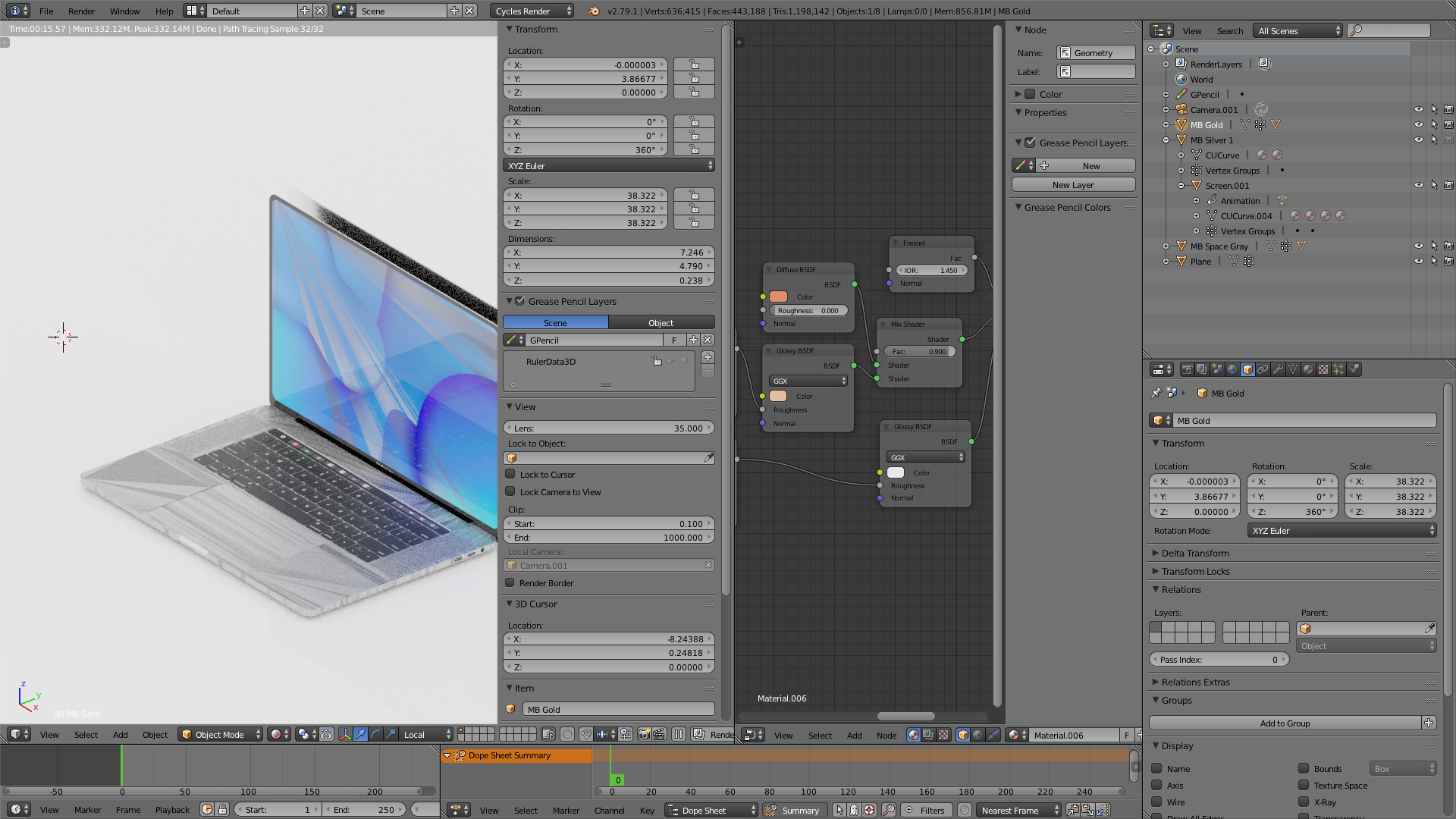Enable the snap magnet in the 3D view header
Image resolution: width=1456 pixels, height=819 pixels.
click(586, 734)
